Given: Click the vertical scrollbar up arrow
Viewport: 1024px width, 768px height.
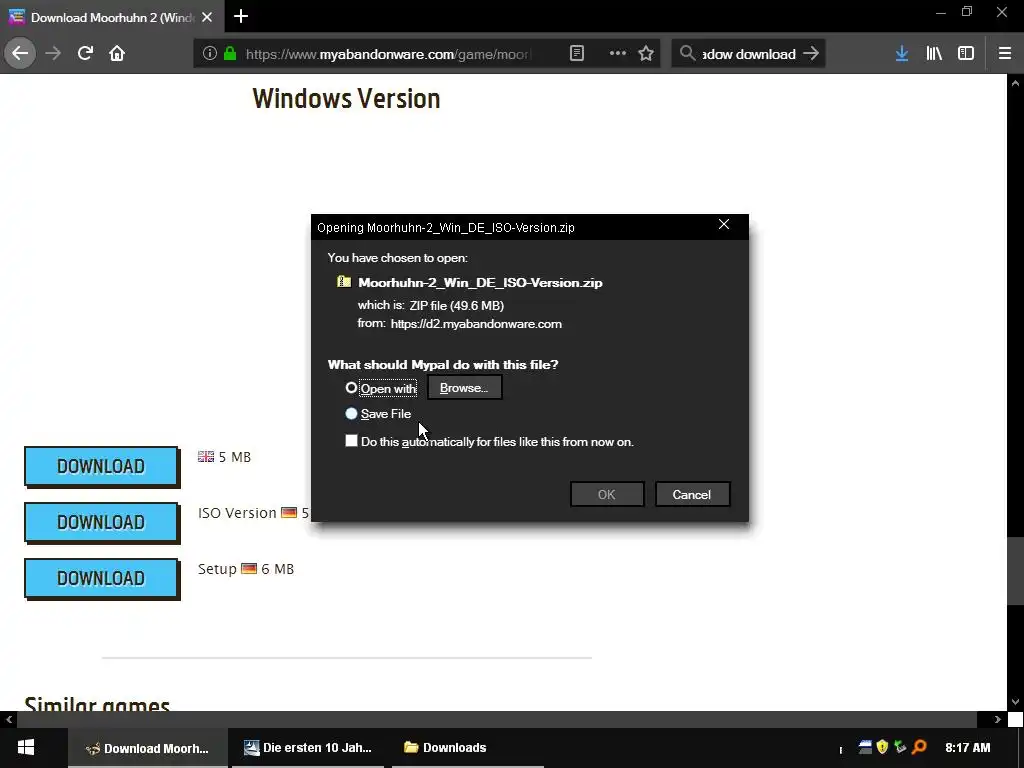Looking at the screenshot, I should tap(1015, 83).
